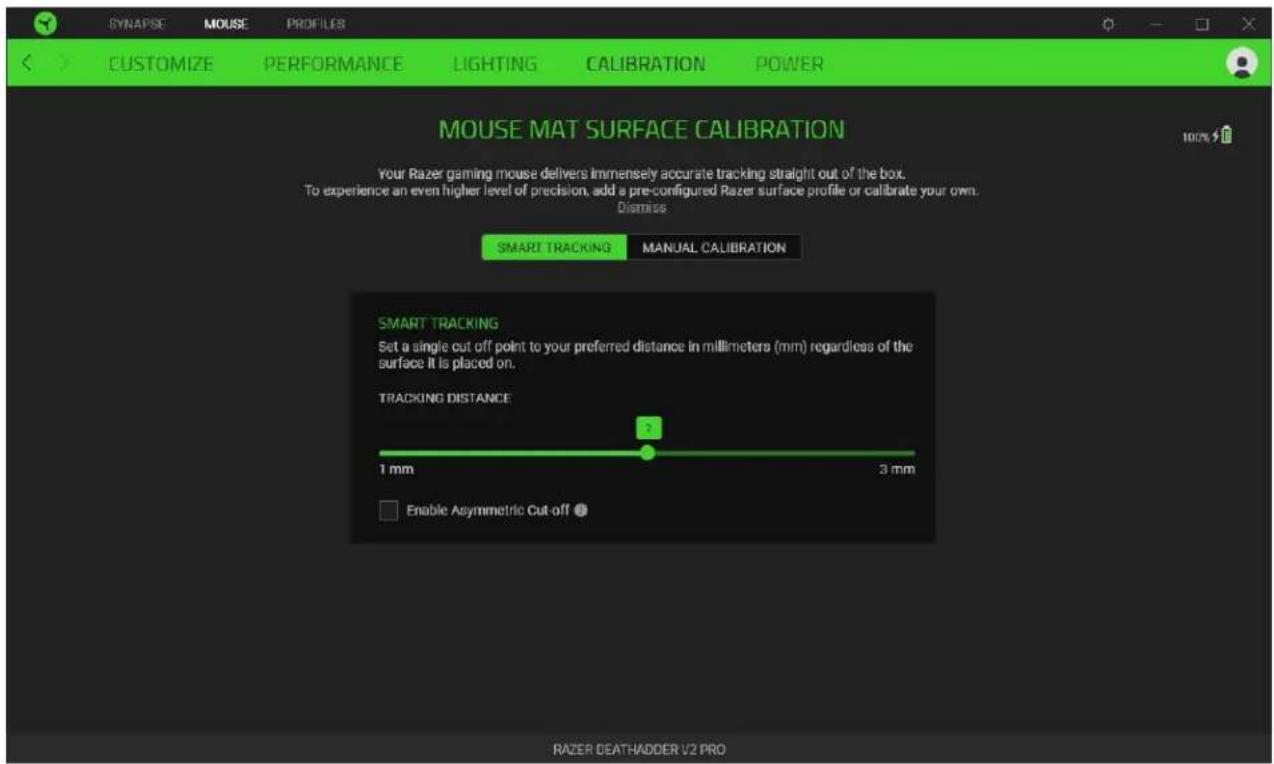
Task: Enable the Asymmetric Cut-off checkbox
Action: [388, 510]
